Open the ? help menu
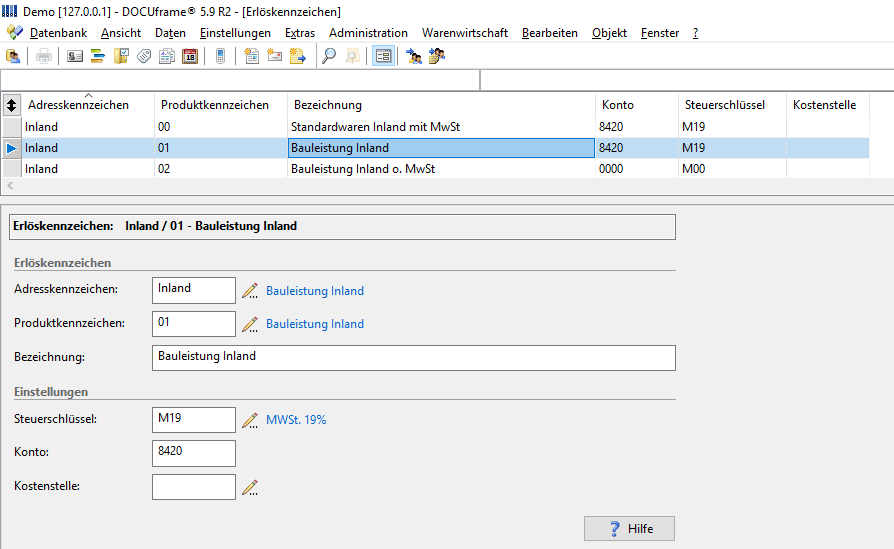Viewport: 894px width, 549px height. [x=695, y=33]
